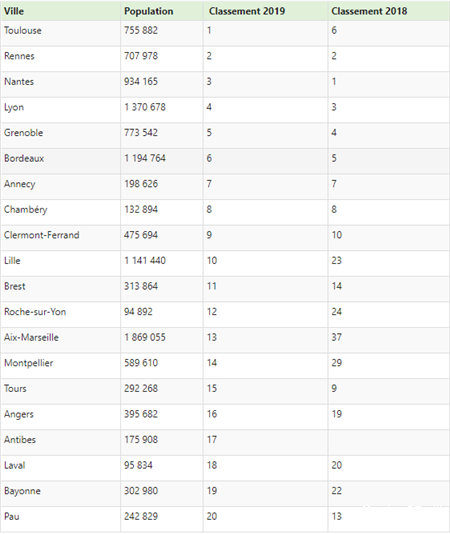Select the Roche-sur-Yon row name
This screenshot has height=534, width=450.
point(35,312)
